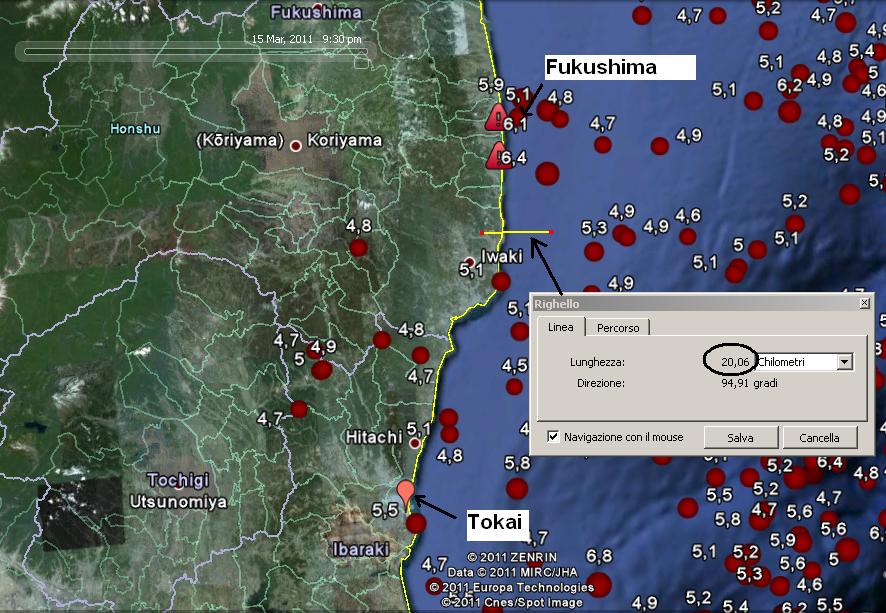Click the Iwaki city marker dot
Viewport: 886px width, 613px height.
click(x=469, y=263)
